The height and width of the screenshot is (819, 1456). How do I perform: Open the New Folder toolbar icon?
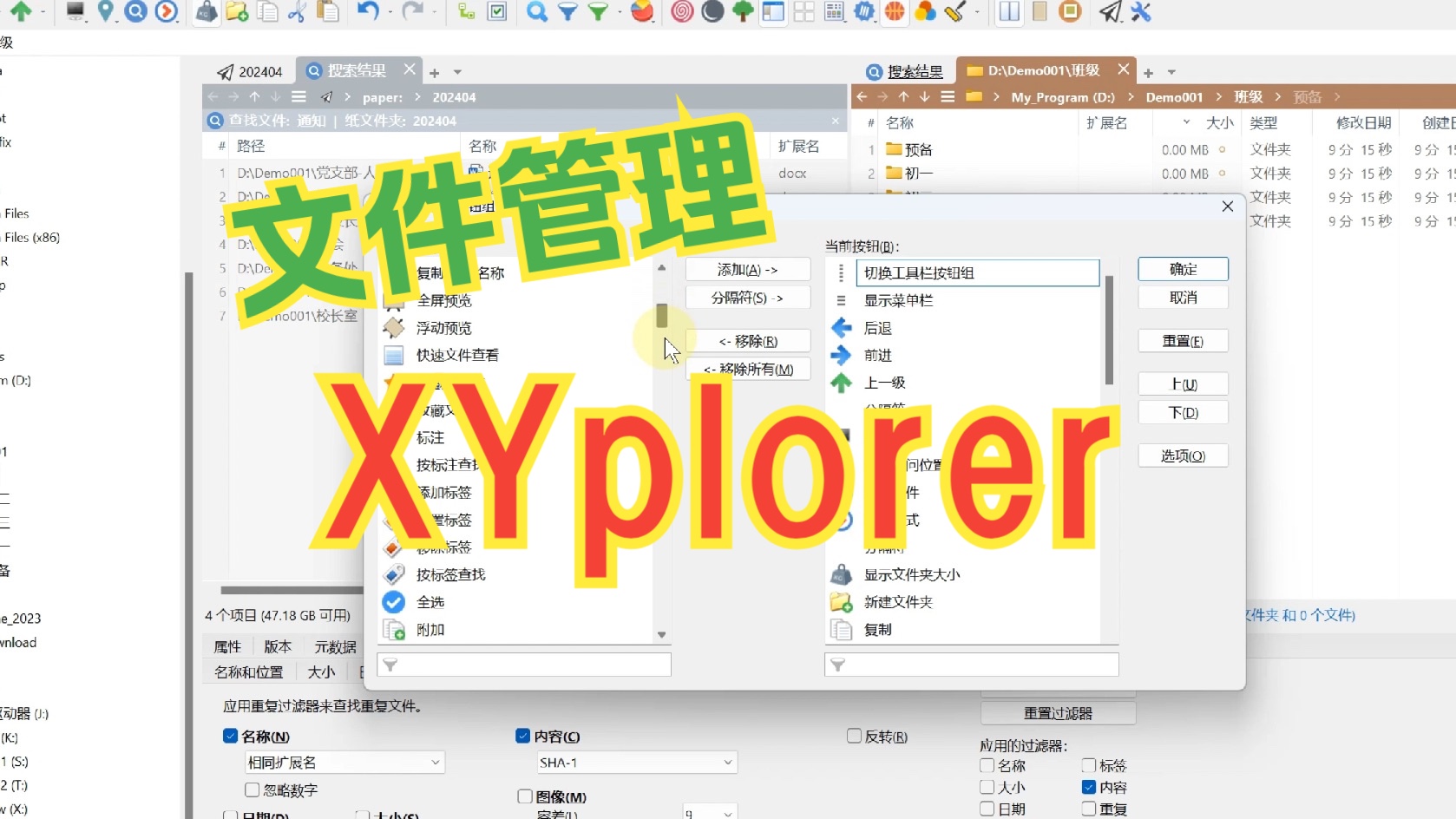pyautogui.click(x=237, y=12)
